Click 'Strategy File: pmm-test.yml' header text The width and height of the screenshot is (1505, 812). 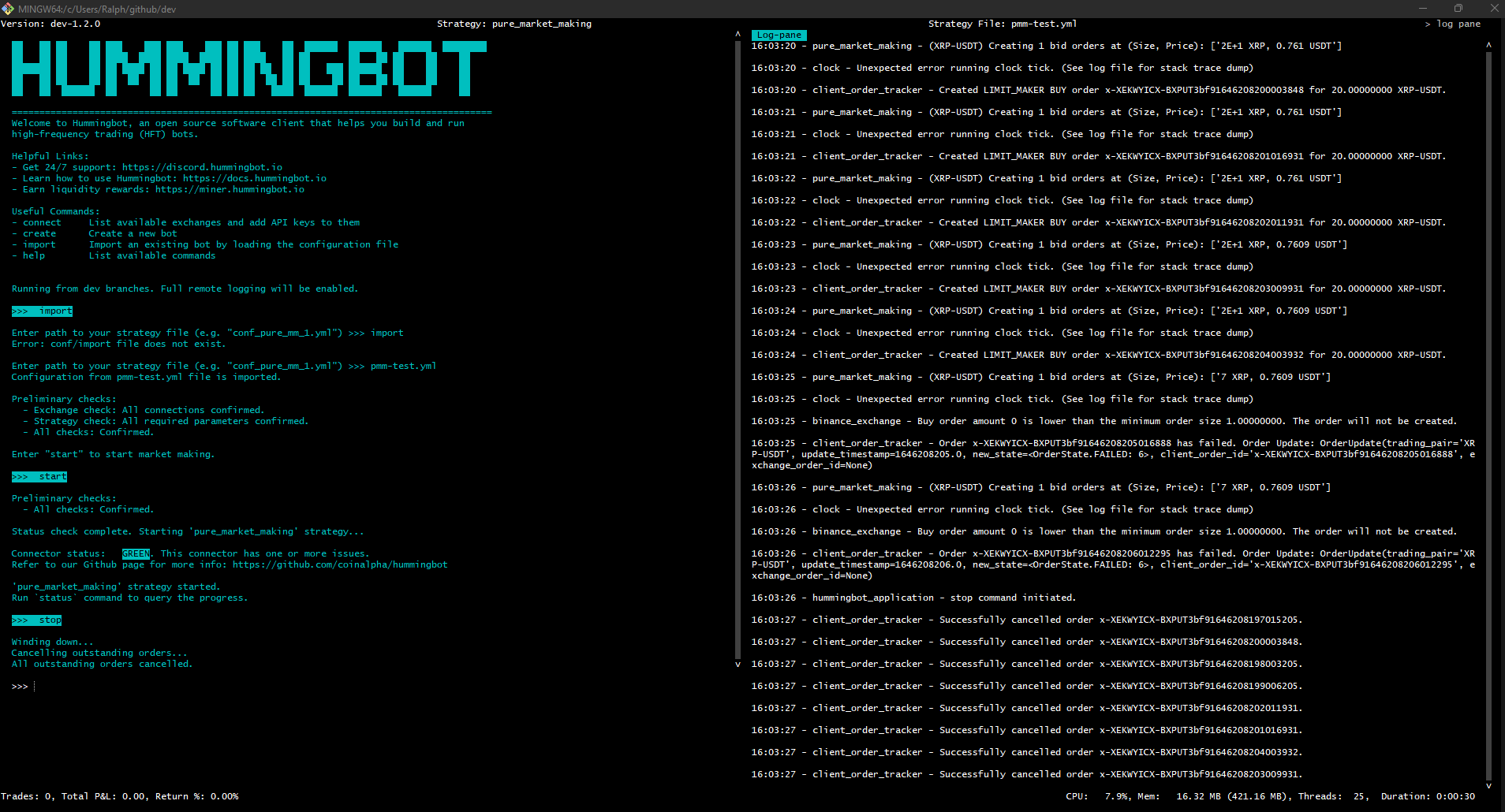[x=1003, y=24]
